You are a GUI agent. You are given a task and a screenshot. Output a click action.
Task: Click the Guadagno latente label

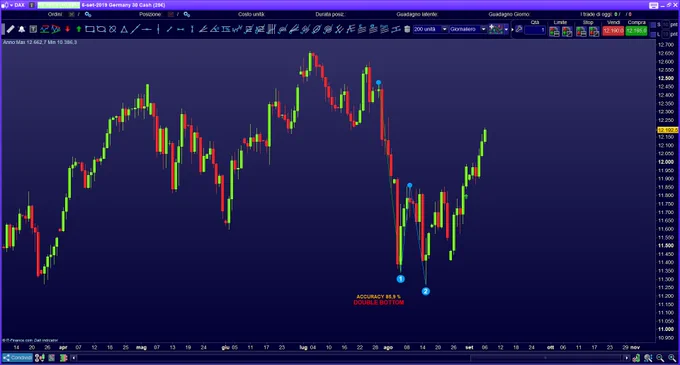417,14
